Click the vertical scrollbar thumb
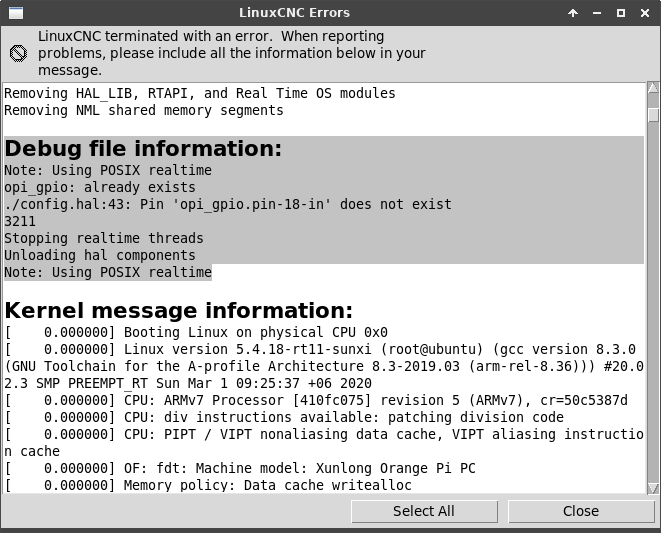This screenshot has width=661, height=533. pos(653,115)
